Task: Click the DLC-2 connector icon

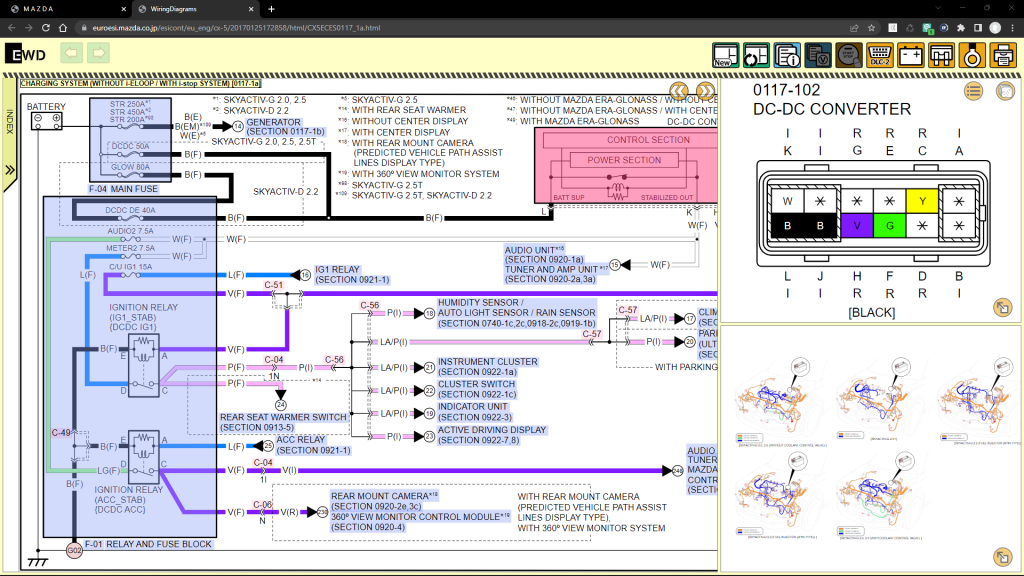Action: coord(880,54)
